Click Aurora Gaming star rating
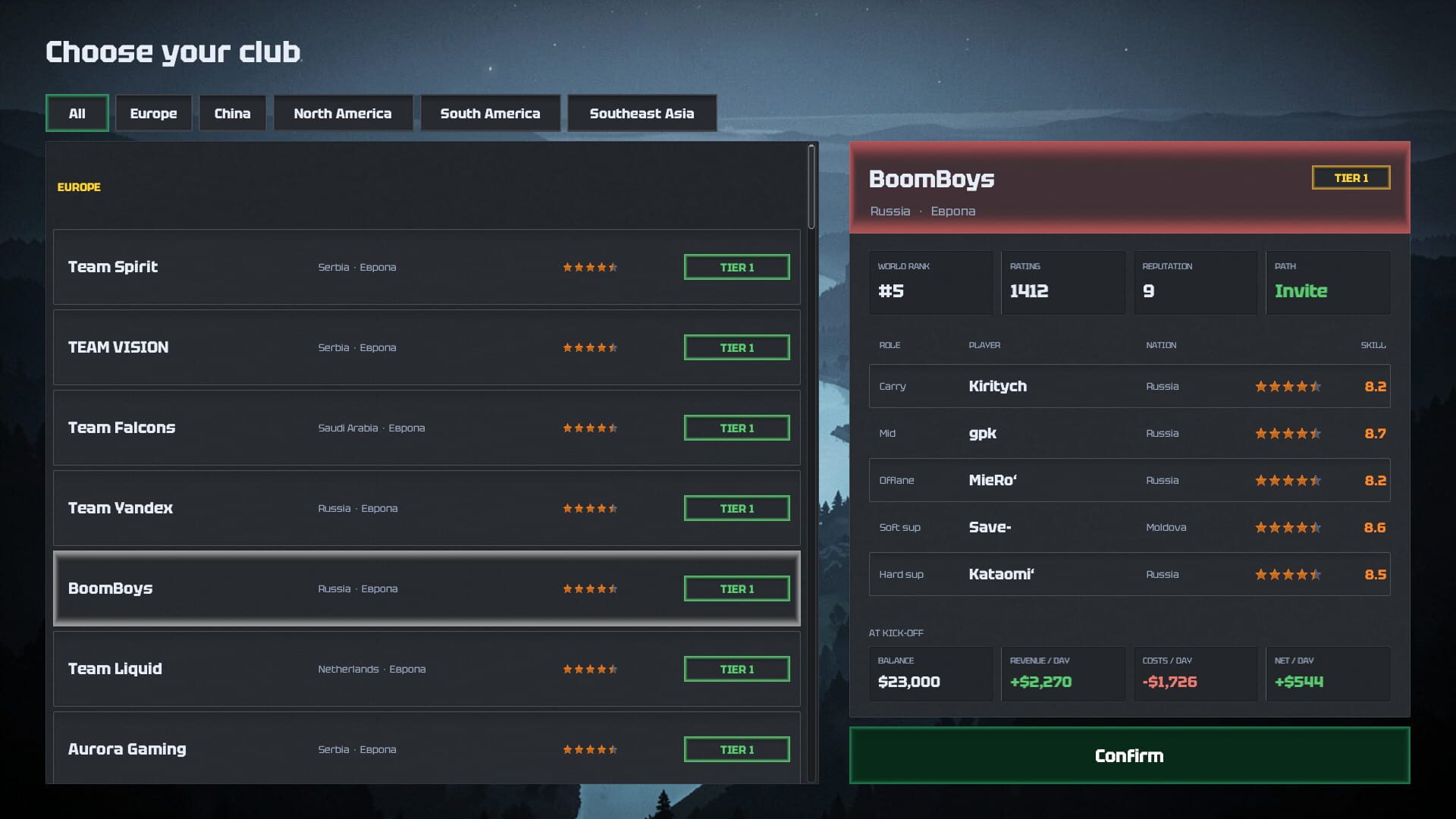Screen dimensions: 1456x819 (590, 749)
